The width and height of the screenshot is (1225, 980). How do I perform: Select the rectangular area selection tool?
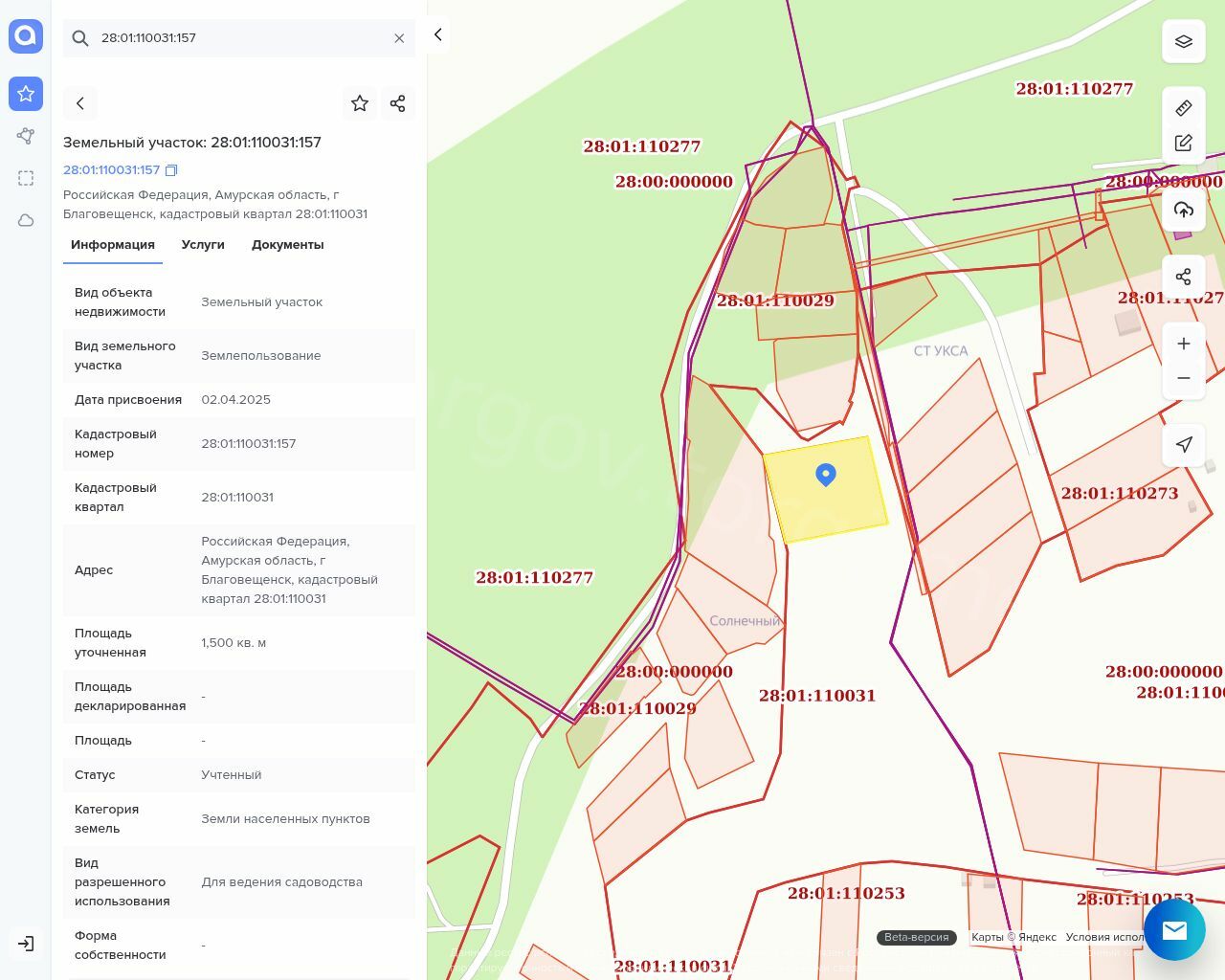tap(26, 178)
